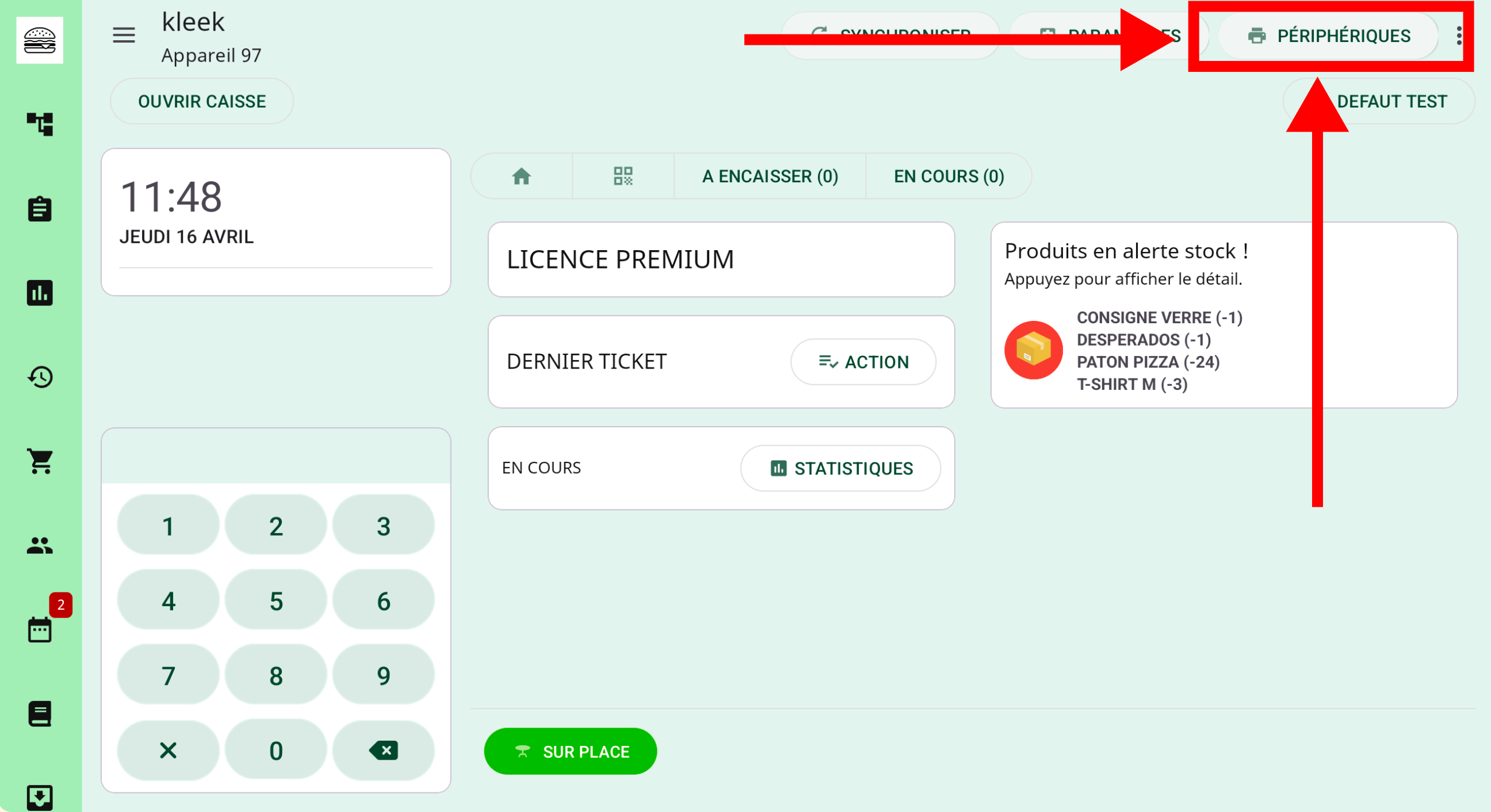The height and width of the screenshot is (812, 1491).
Task: Open the stock alert products card
Action: 1224,315
